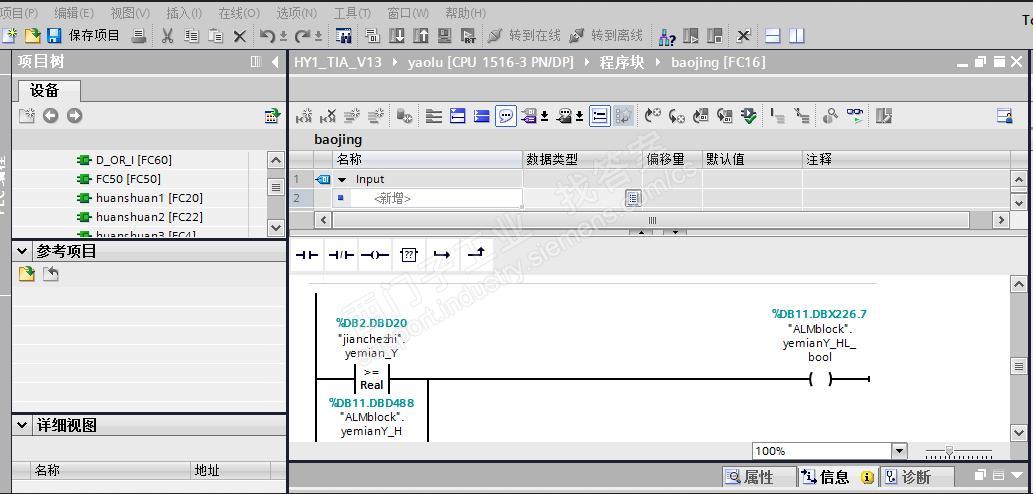
Task: Click yaolu CPU 1516-3 breadcrumb
Action: coord(490,63)
